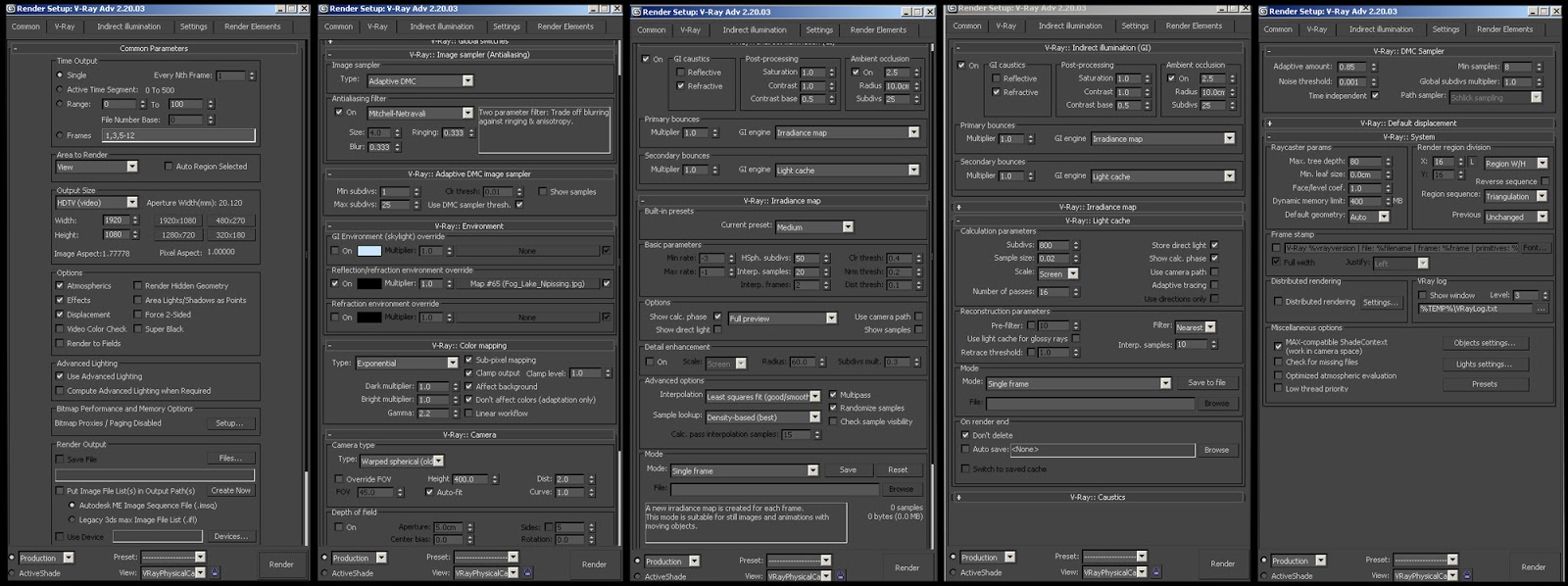
Task: Click the Files... button in Render Output
Action: coord(230,458)
